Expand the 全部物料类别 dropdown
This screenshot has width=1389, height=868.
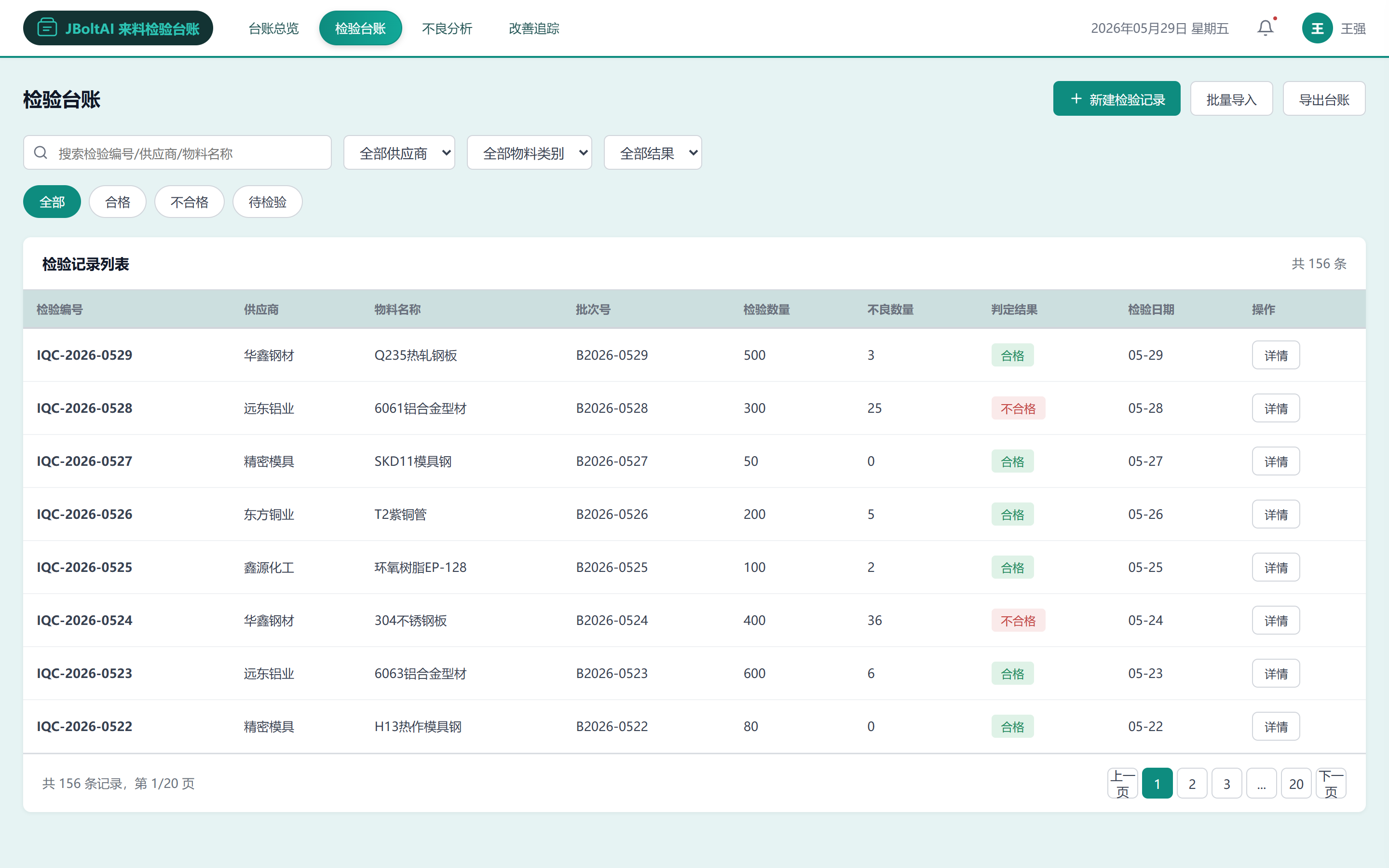529,153
